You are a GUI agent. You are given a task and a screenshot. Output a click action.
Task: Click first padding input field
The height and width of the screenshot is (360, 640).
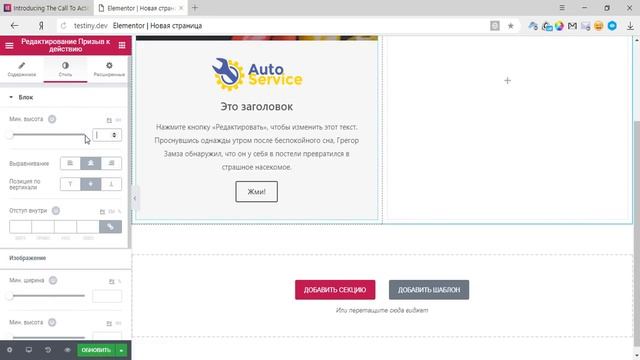[x=20, y=227]
